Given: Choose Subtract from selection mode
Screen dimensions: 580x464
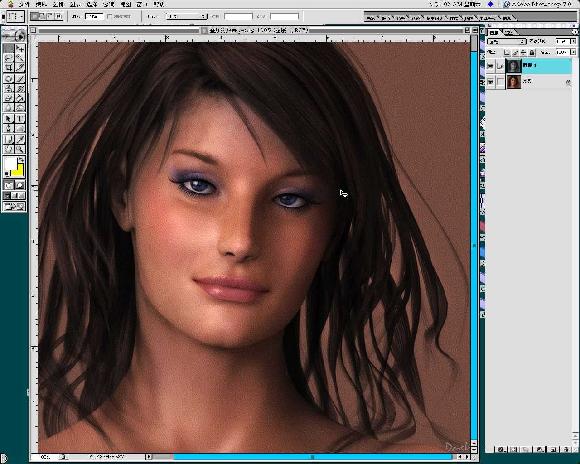Looking at the screenshot, I should (51, 16).
